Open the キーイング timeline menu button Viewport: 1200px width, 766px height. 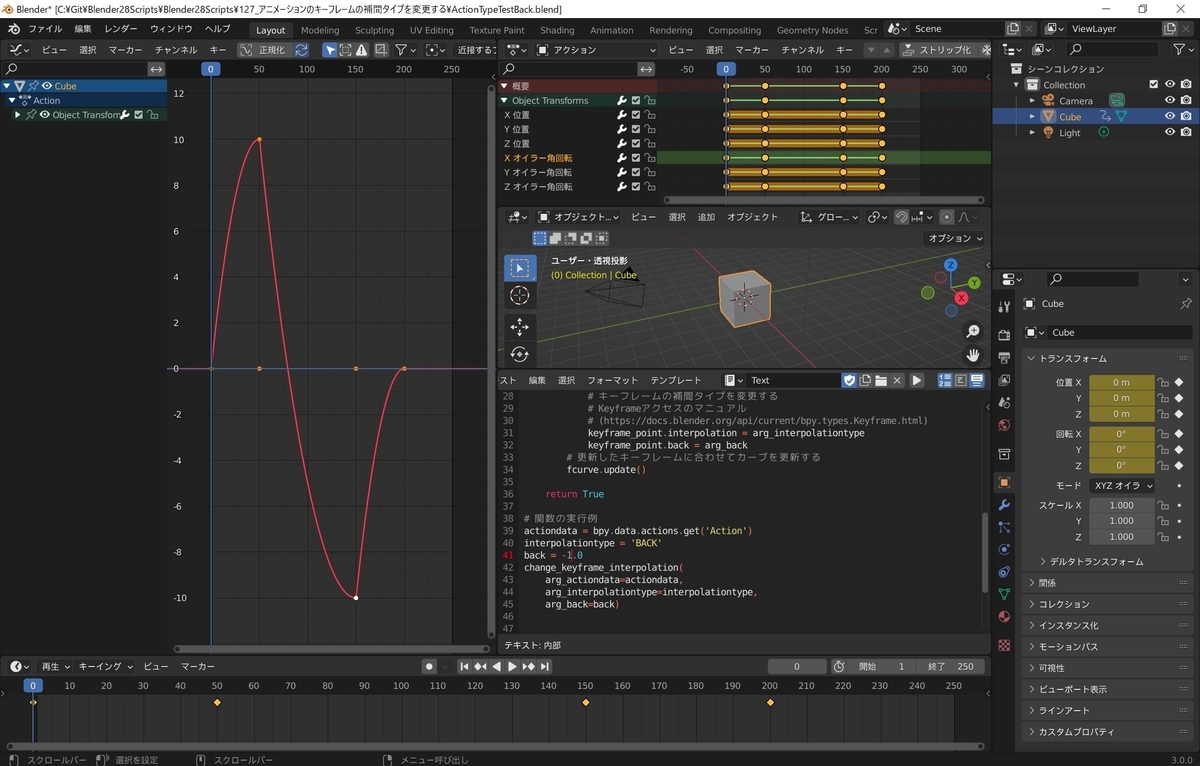[x=105, y=666]
